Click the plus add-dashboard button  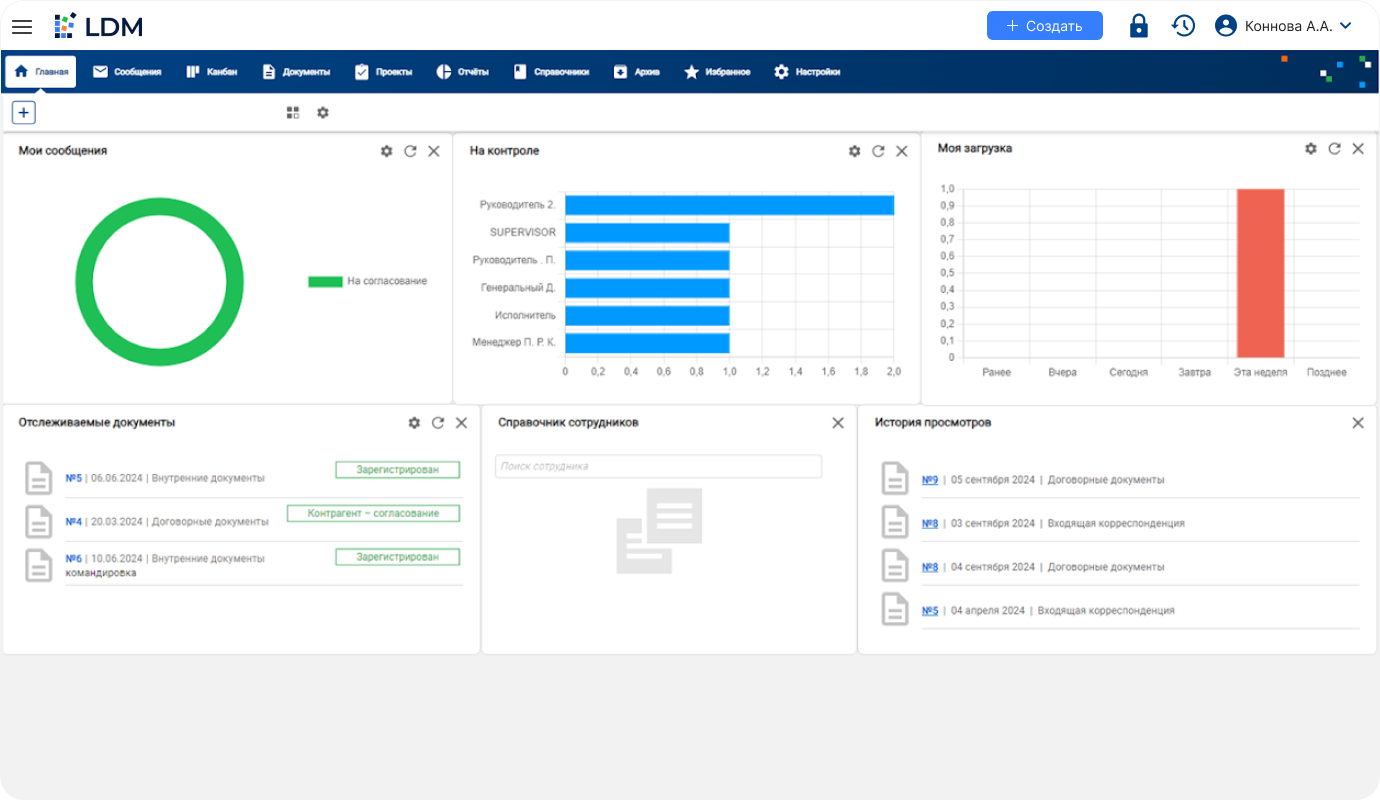coord(24,112)
